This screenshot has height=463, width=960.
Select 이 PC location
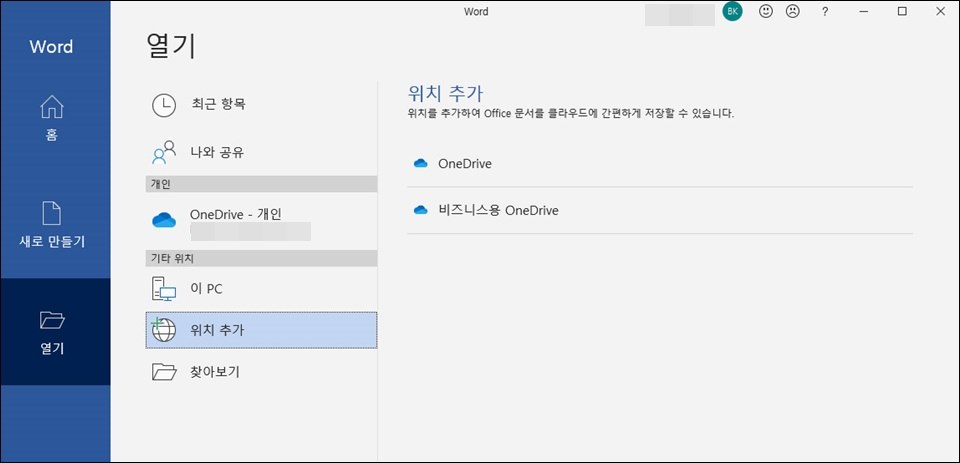[x=261, y=288]
